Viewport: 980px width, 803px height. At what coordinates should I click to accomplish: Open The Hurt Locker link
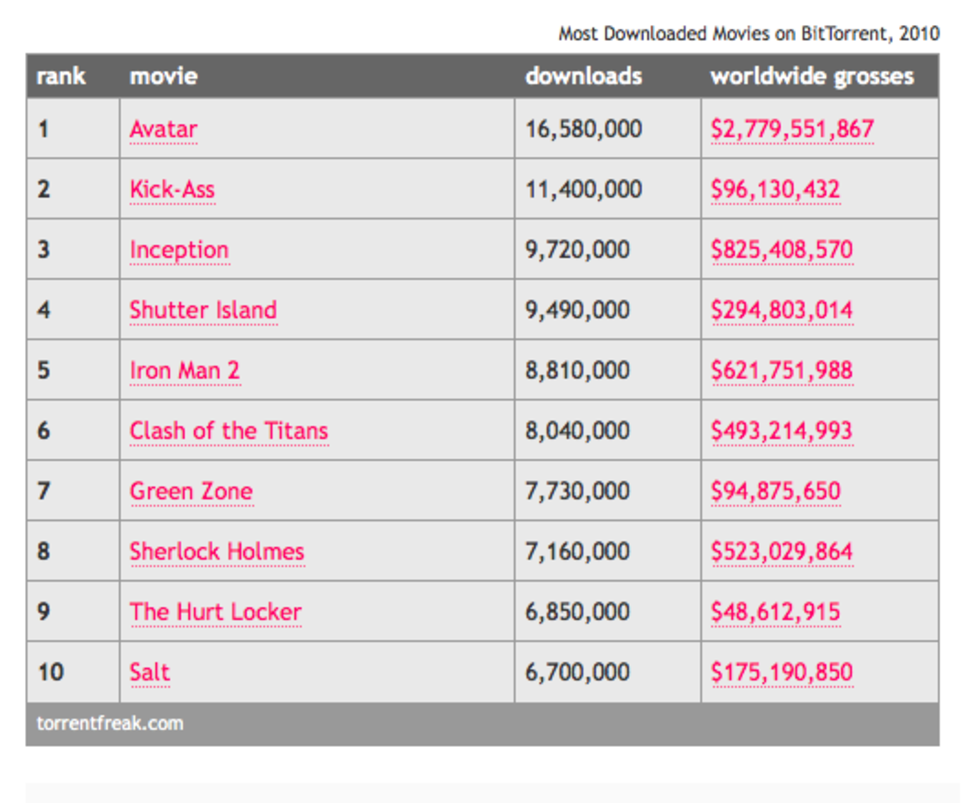tap(215, 611)
